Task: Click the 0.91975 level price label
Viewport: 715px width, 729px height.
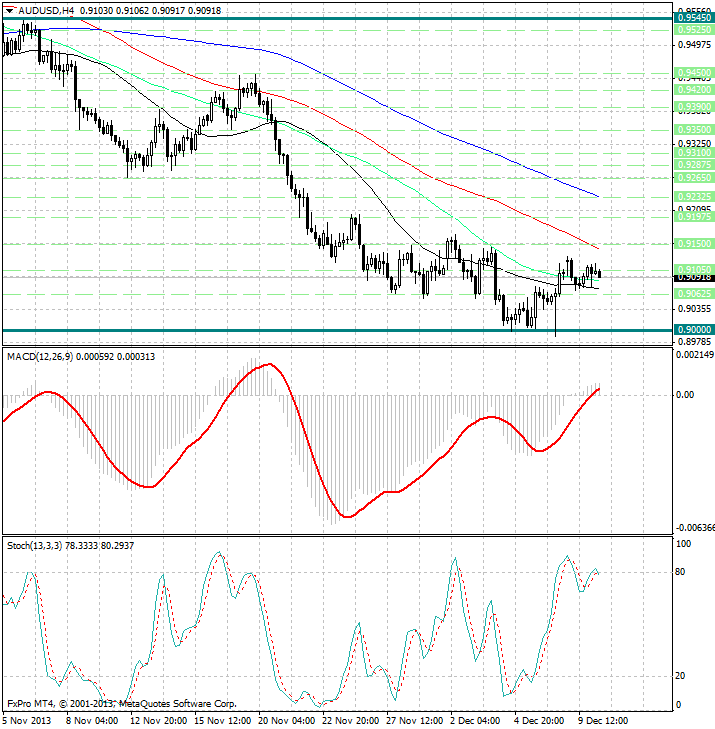Action: point(694,217)
